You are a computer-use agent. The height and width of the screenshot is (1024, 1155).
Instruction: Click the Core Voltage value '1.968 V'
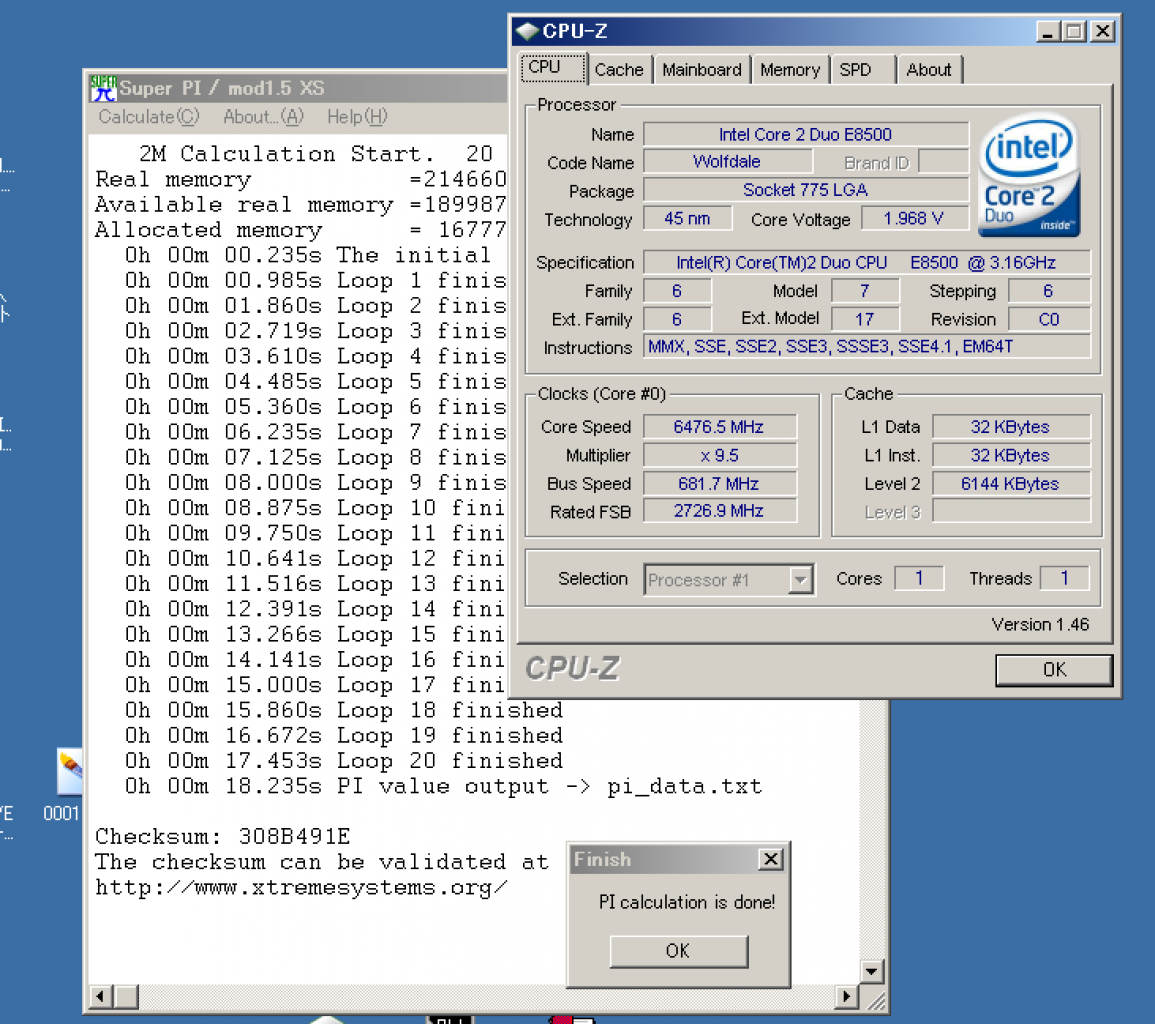pos(913,219)
